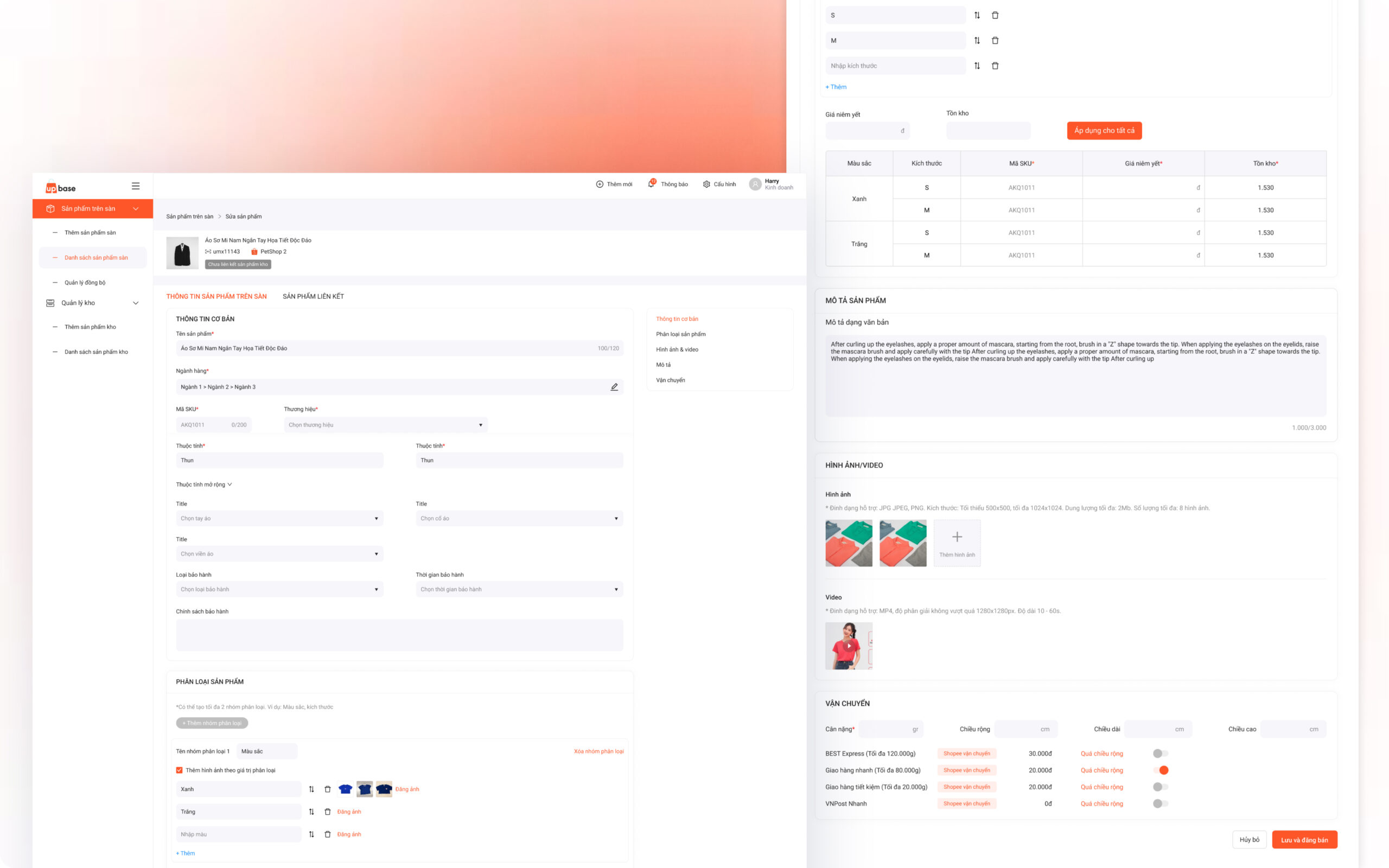Click pencil edit icon in Ngành hàng field

[614, 387]
